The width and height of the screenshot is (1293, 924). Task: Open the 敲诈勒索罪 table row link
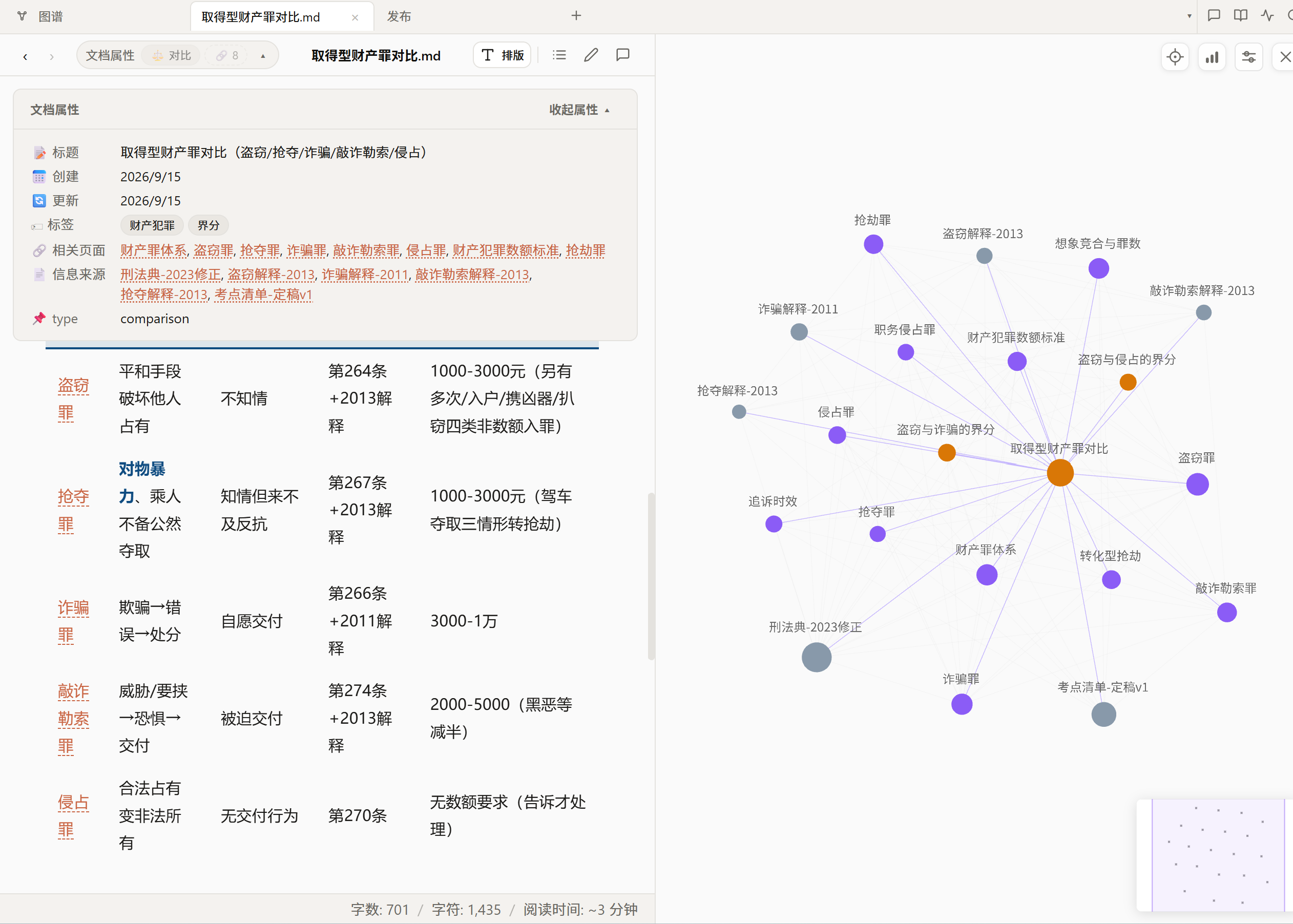tap(73, 719)
